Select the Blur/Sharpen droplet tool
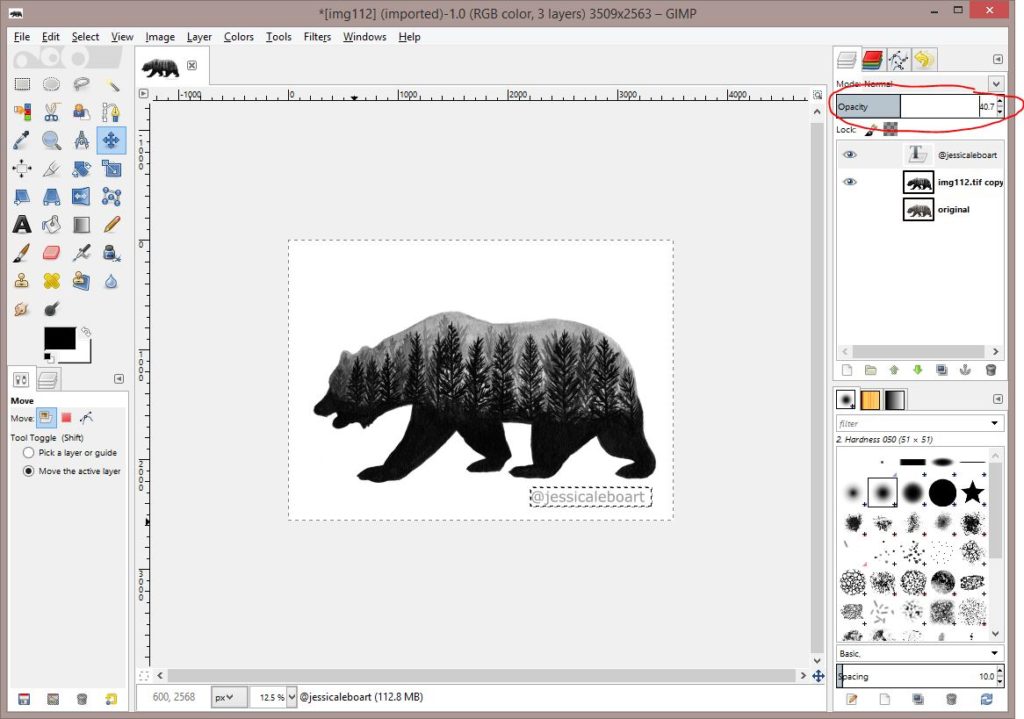The image size is (1024, 719). pyautogui.click(x=112, y=281)
